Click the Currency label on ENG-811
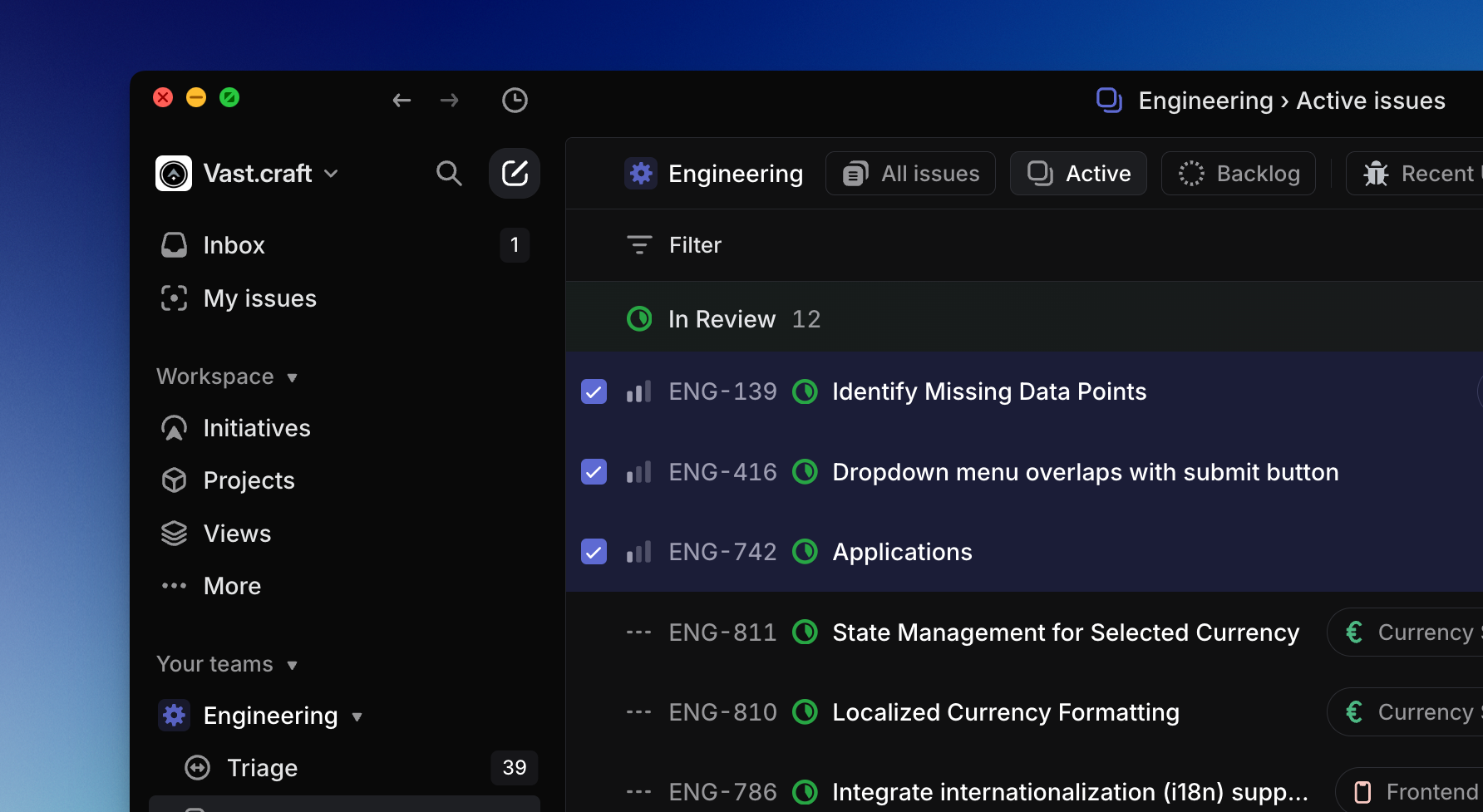This screenshot has height=812, width=1483. (1413, 632)
